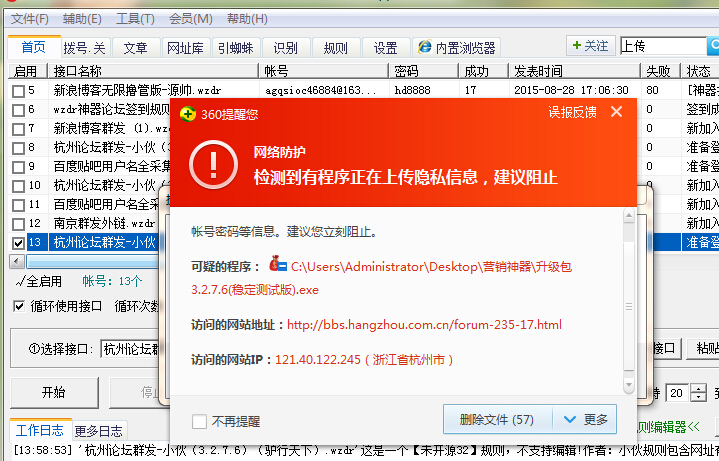Click the 规则编辑器<< link

[x=669, y=427]
